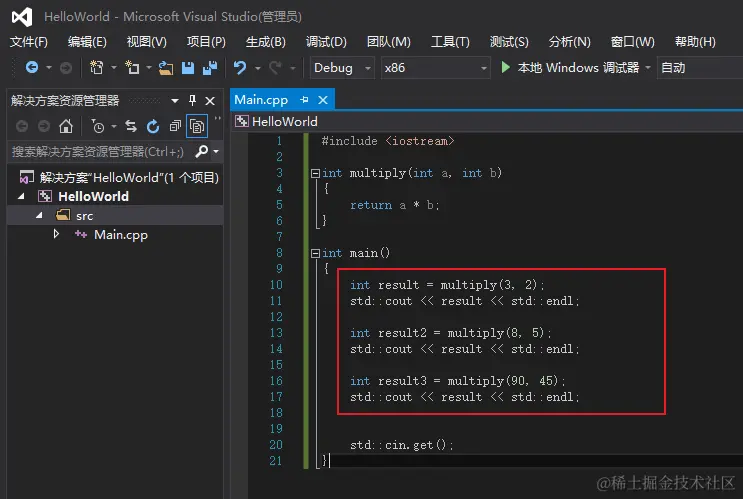Viewport: 743px width, 499px height.
Task: Click the Solution Explorer search field
Action: click(x=98, y=152)
